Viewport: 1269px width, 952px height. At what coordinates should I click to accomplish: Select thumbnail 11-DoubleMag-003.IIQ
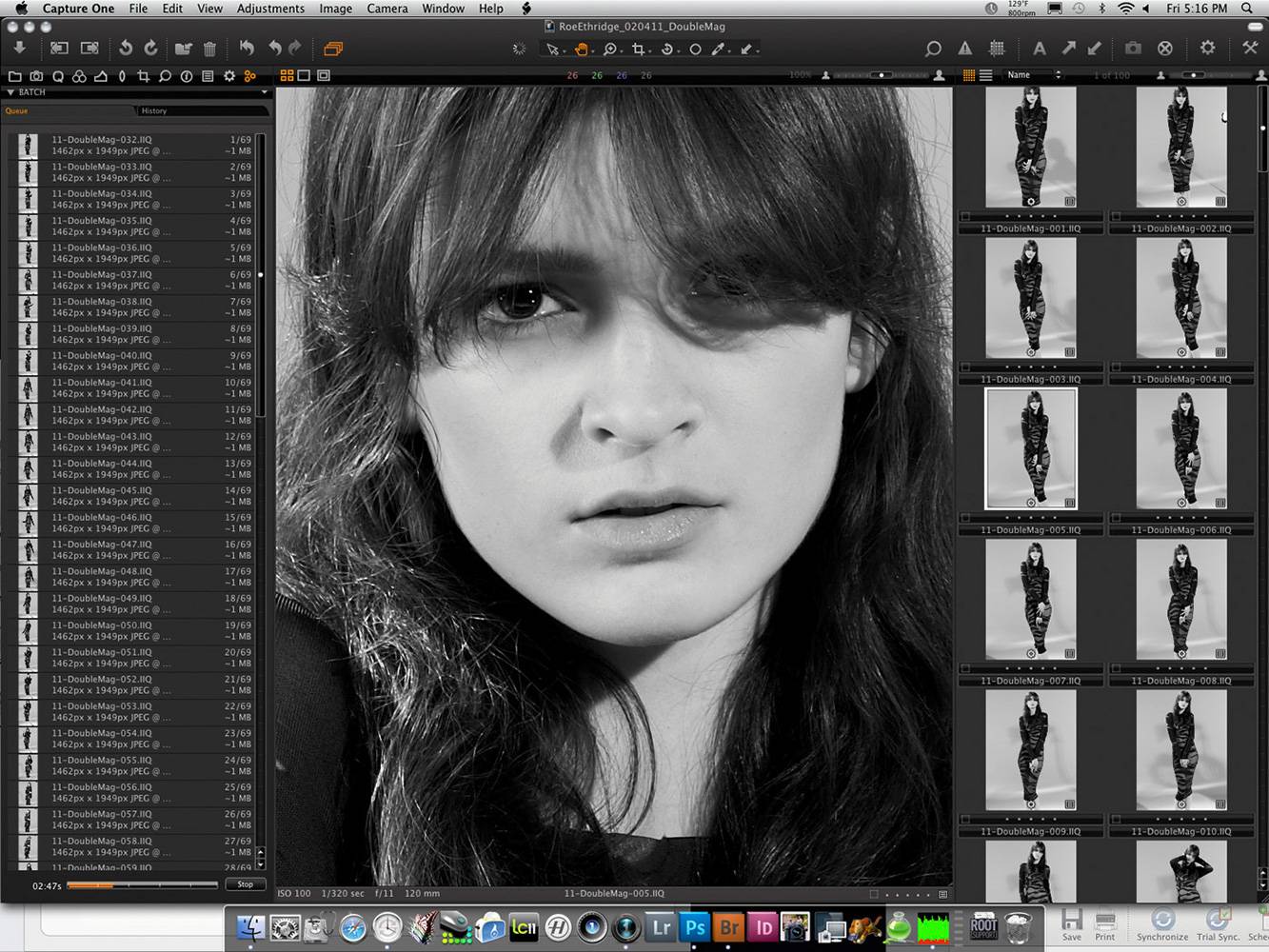(1030, 298)
